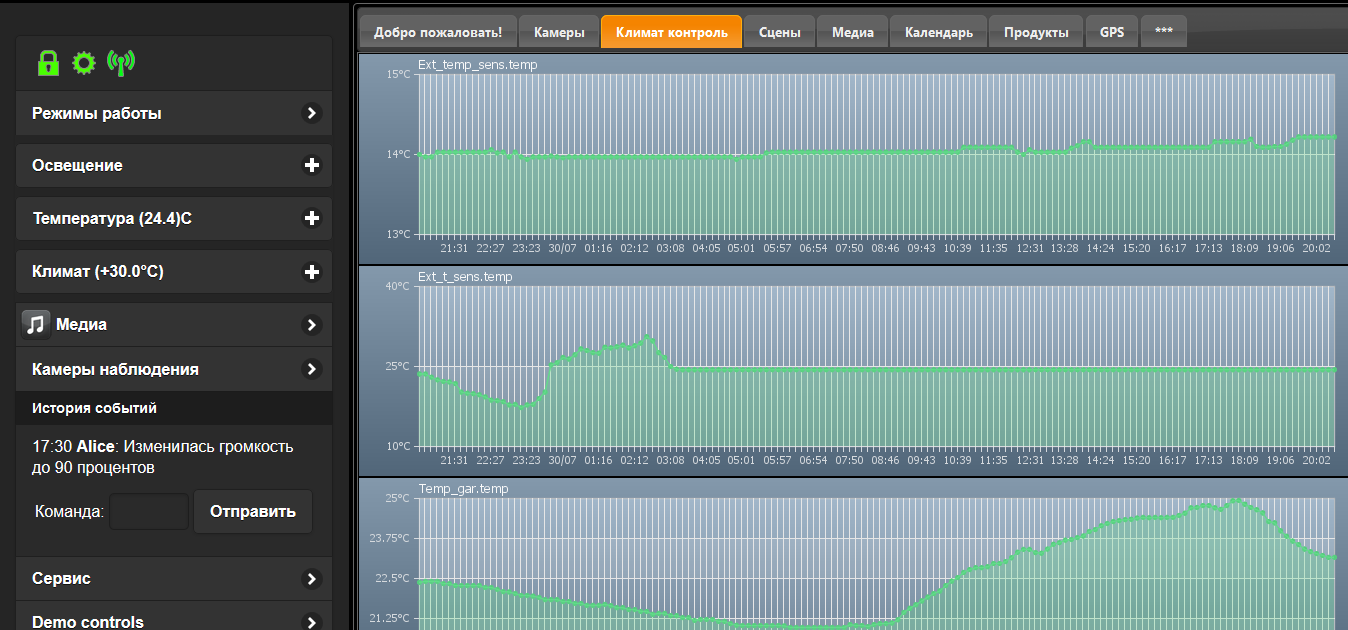Viewport: 1348px width, 630px height.
Task: Expand the Температура (24.4)C section
Action: [312, 218]
